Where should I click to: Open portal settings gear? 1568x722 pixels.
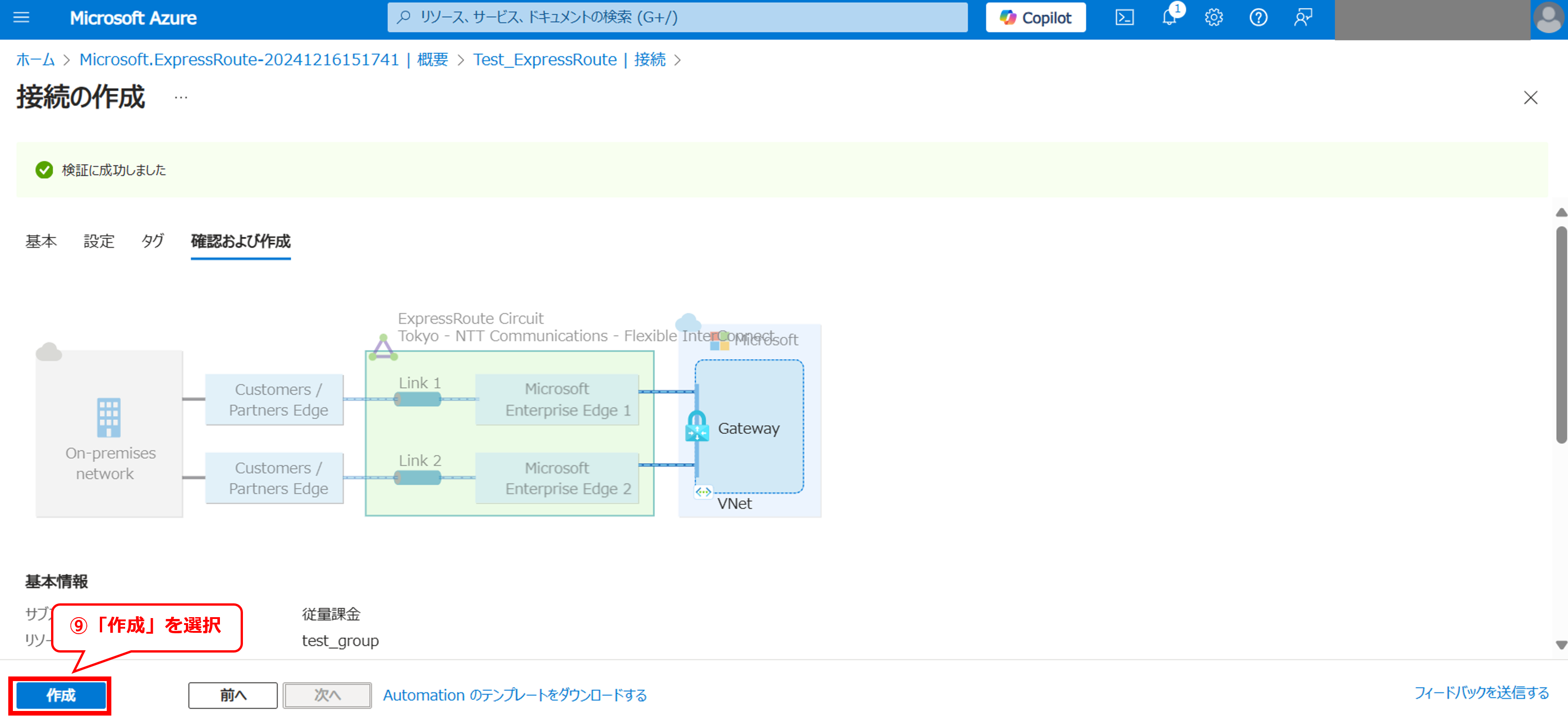1213,17
